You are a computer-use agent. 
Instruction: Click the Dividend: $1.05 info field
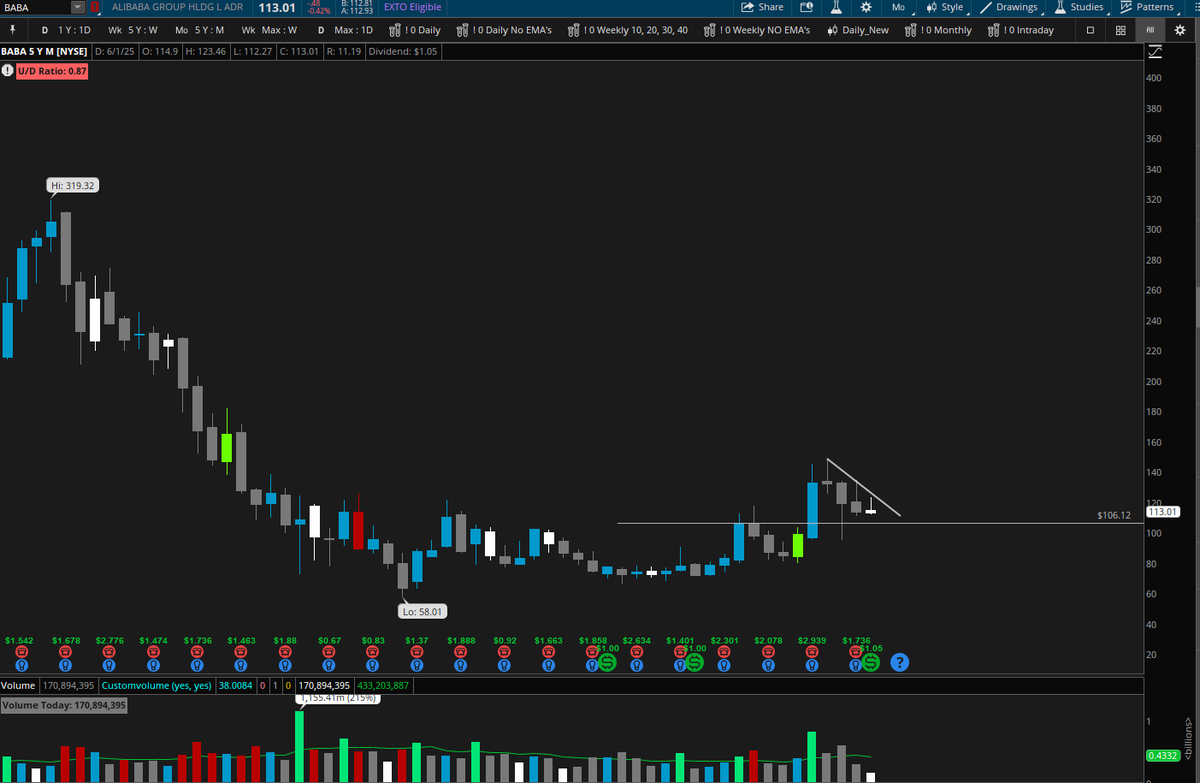pyautogui.click(x=401, y=50)
